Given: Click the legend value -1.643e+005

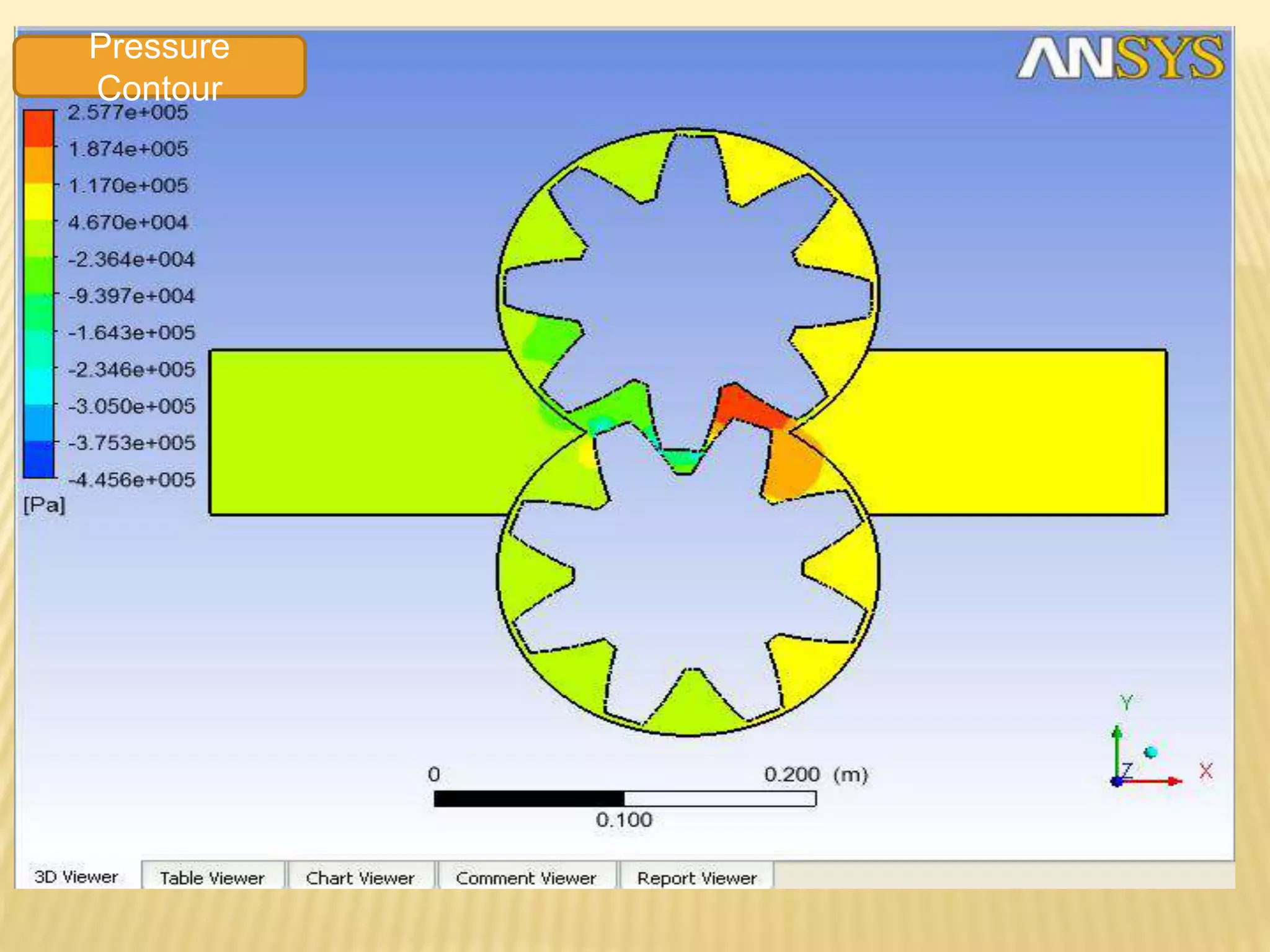Looking at the screenshot, I should (x=131, y=332).
